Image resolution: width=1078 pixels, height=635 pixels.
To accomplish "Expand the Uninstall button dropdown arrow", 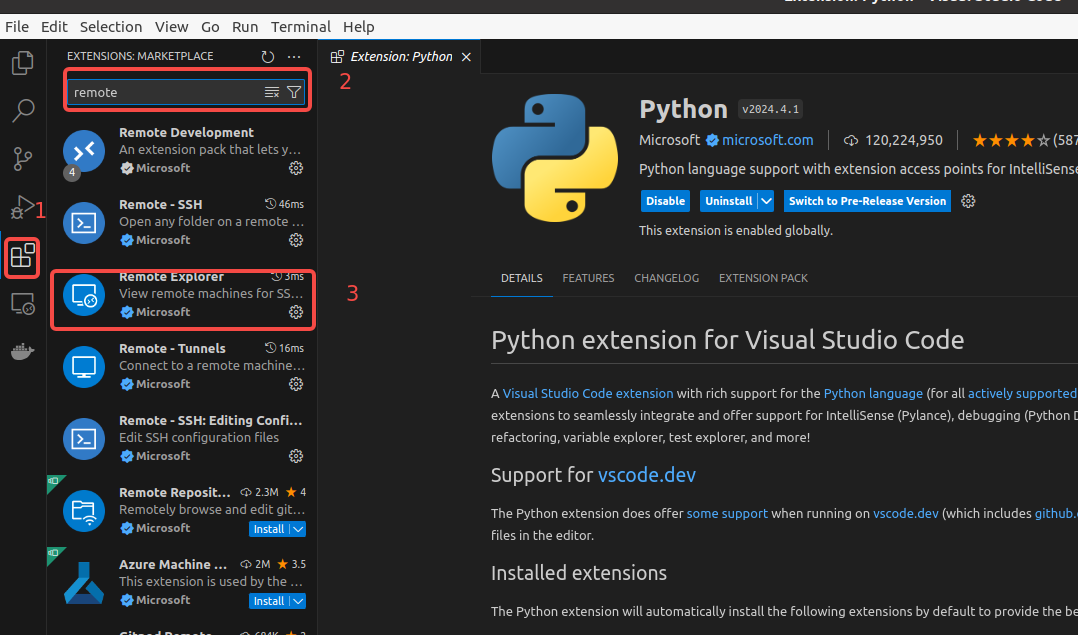I will [766, 201].
